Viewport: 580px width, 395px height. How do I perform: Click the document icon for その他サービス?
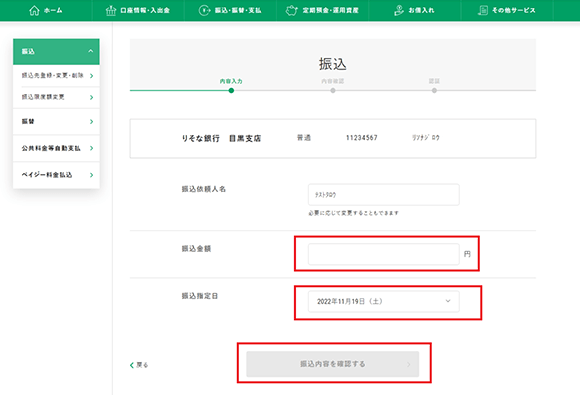coord(483,10)
